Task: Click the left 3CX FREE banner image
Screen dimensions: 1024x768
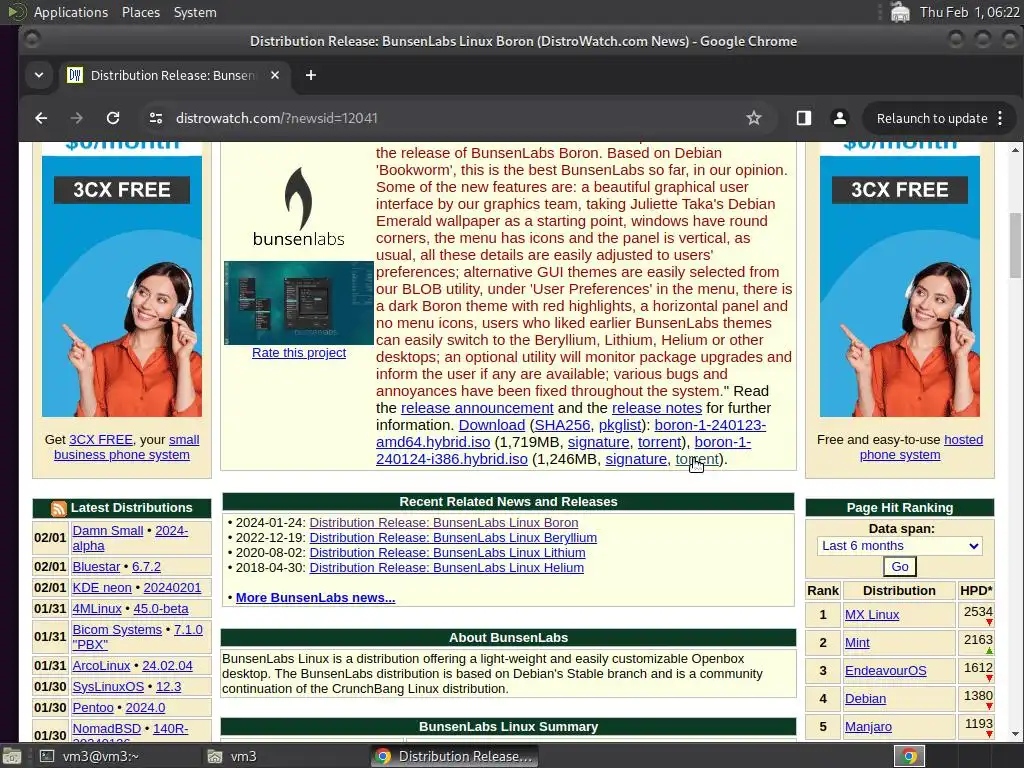Action: [122, 280]
